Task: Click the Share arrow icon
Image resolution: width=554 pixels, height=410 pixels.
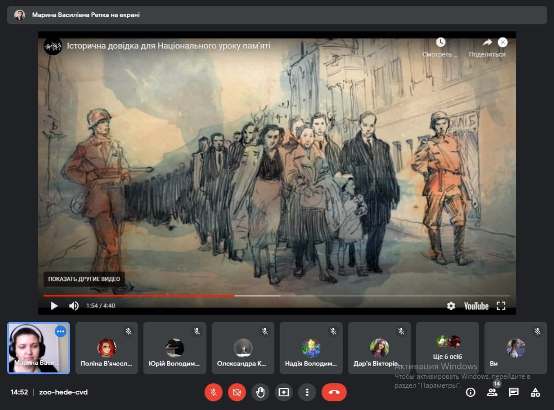Action: coord(487,43)
